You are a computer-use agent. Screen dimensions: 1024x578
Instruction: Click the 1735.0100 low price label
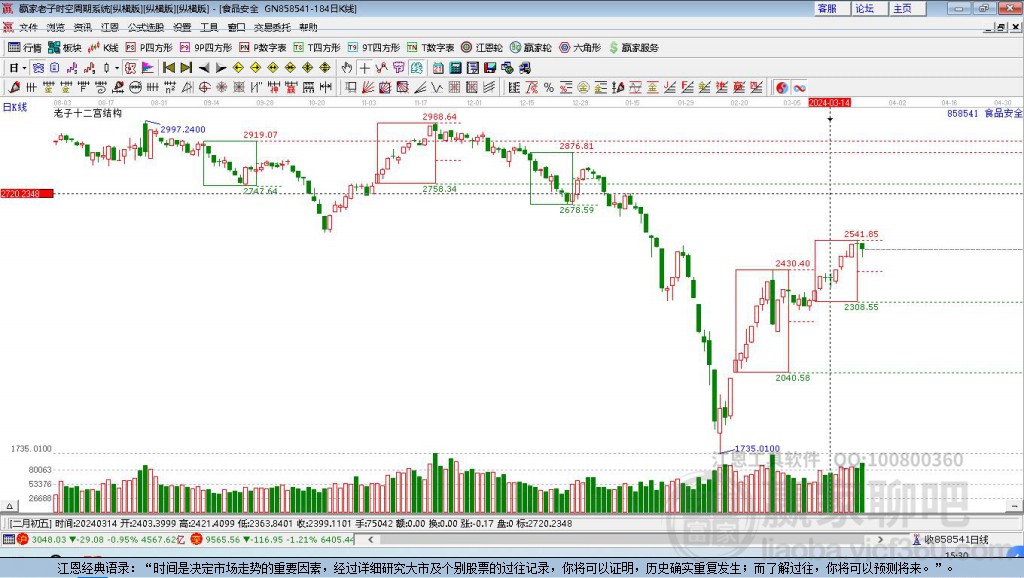tap(758, 449)
